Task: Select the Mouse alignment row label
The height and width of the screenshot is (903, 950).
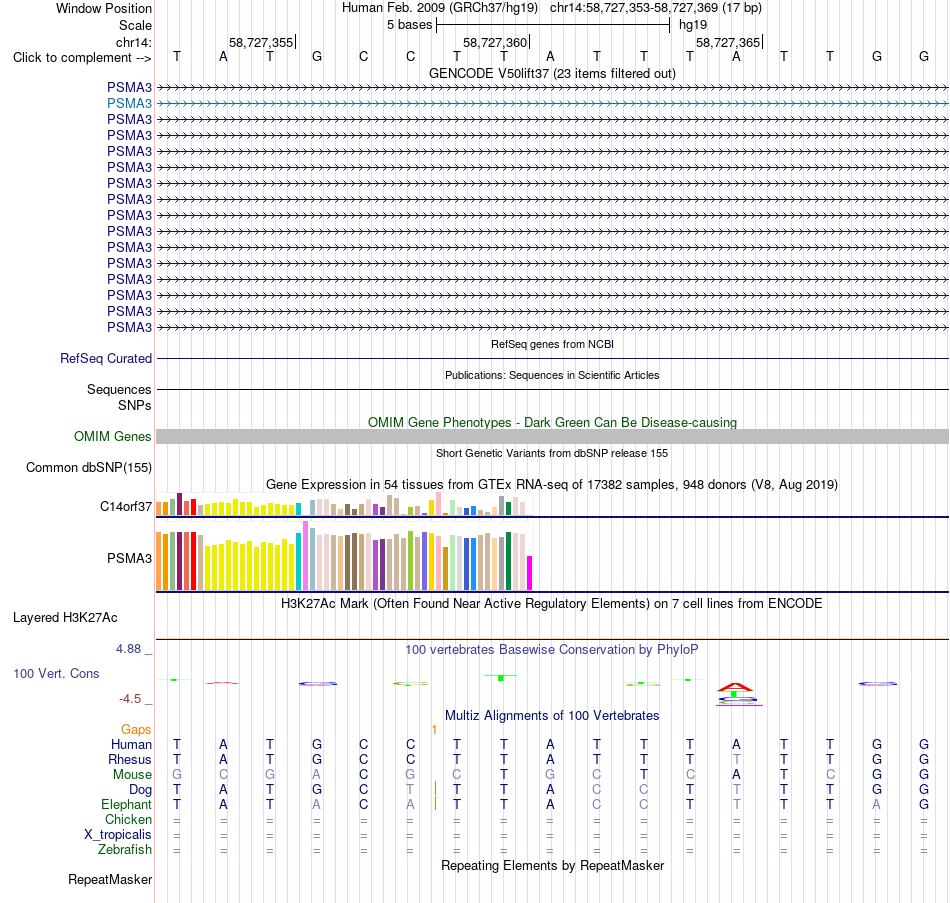Action: [132, 775]
